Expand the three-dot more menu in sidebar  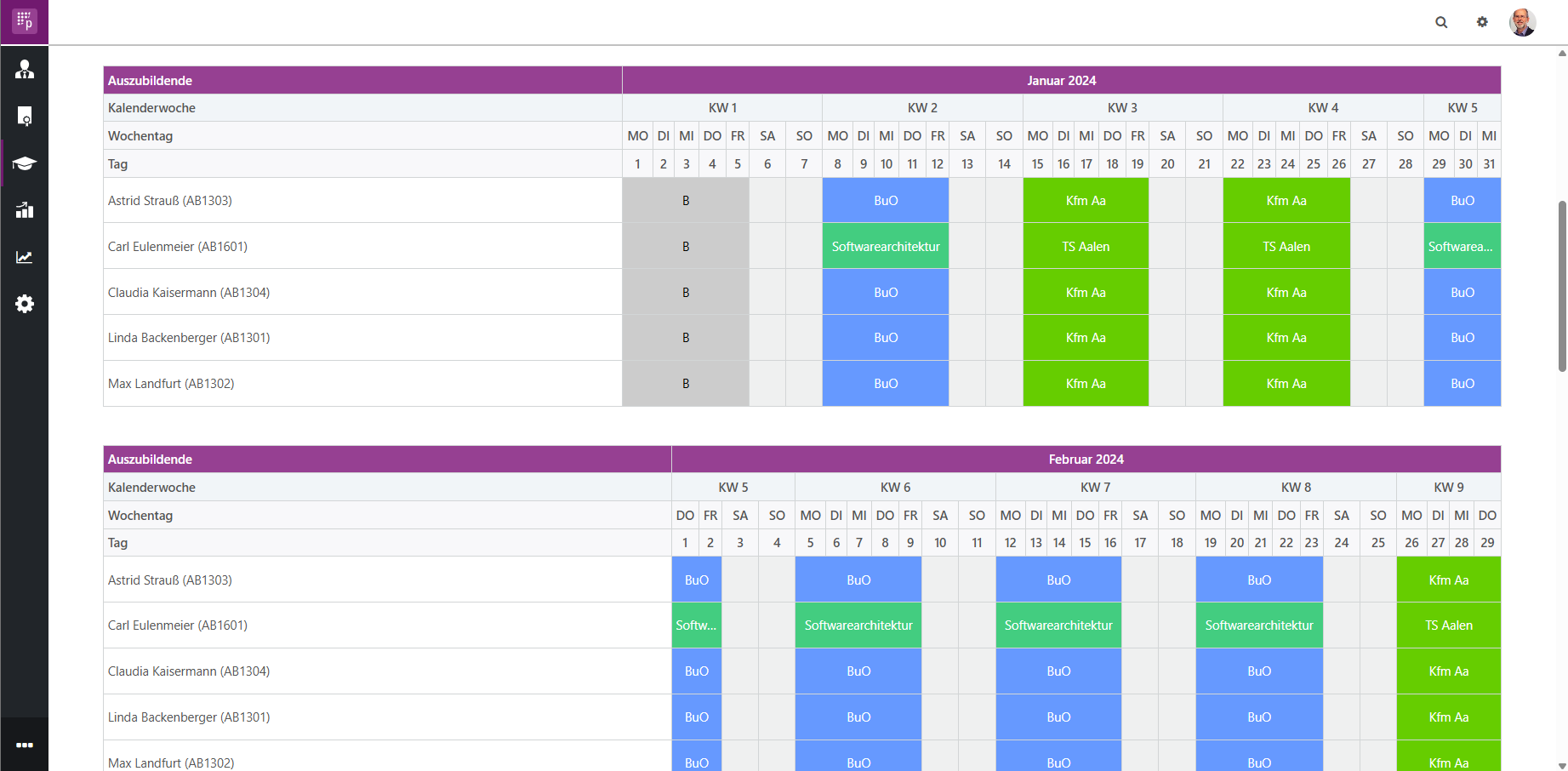24,745
